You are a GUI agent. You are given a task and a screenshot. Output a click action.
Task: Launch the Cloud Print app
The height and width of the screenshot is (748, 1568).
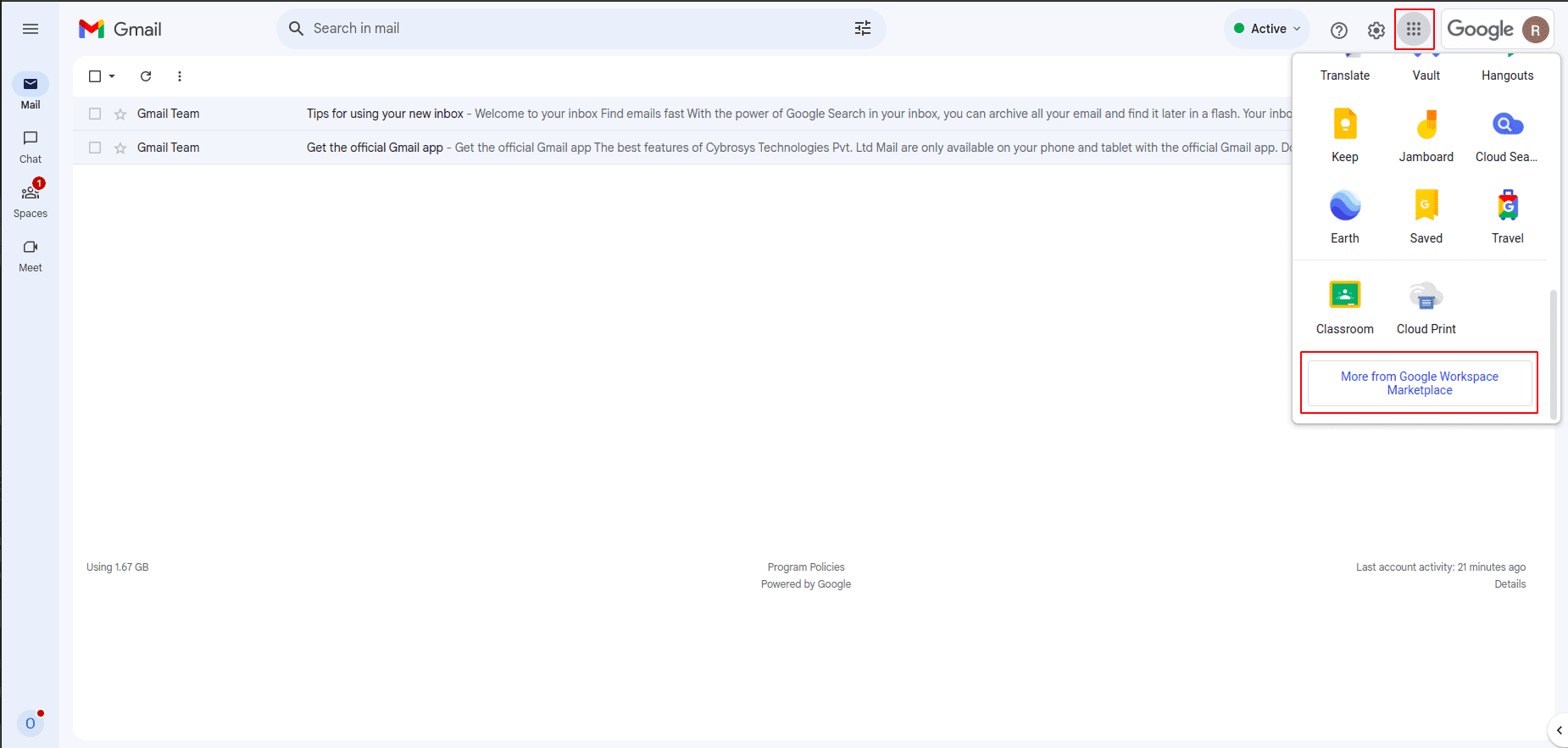coord(1426,307)
